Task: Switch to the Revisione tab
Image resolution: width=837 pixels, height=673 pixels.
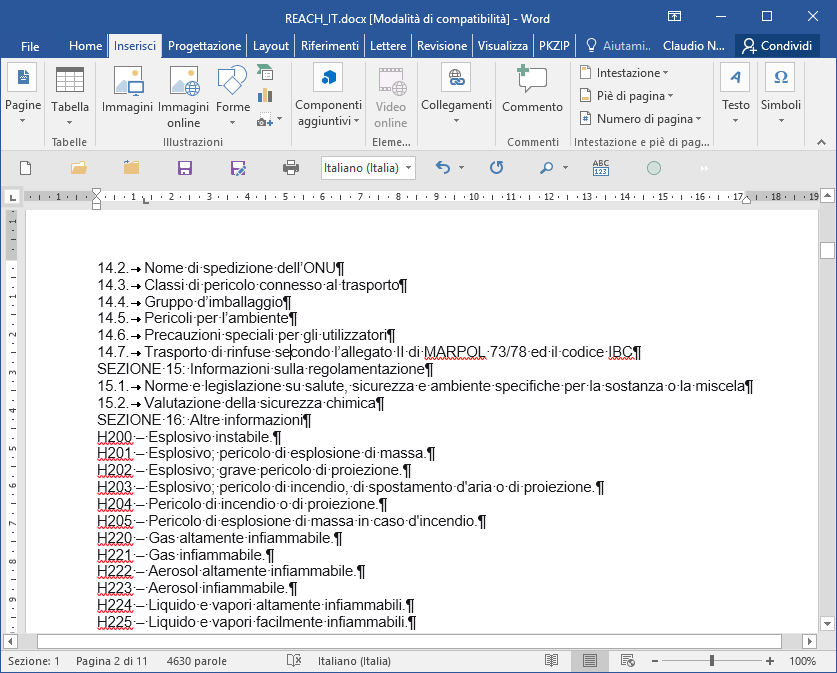Action: (442, 46)
